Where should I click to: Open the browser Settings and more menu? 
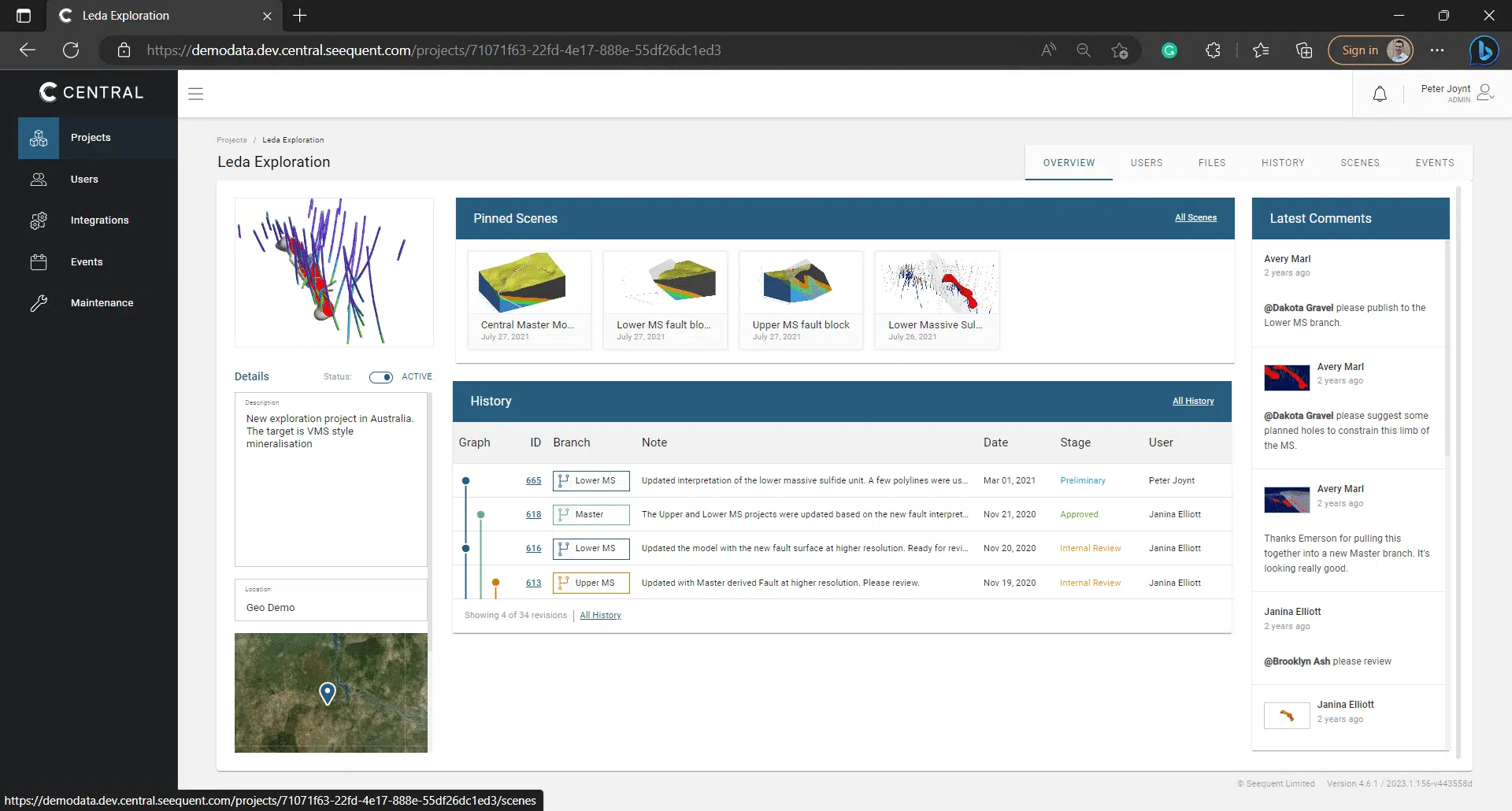point(1437,50)
